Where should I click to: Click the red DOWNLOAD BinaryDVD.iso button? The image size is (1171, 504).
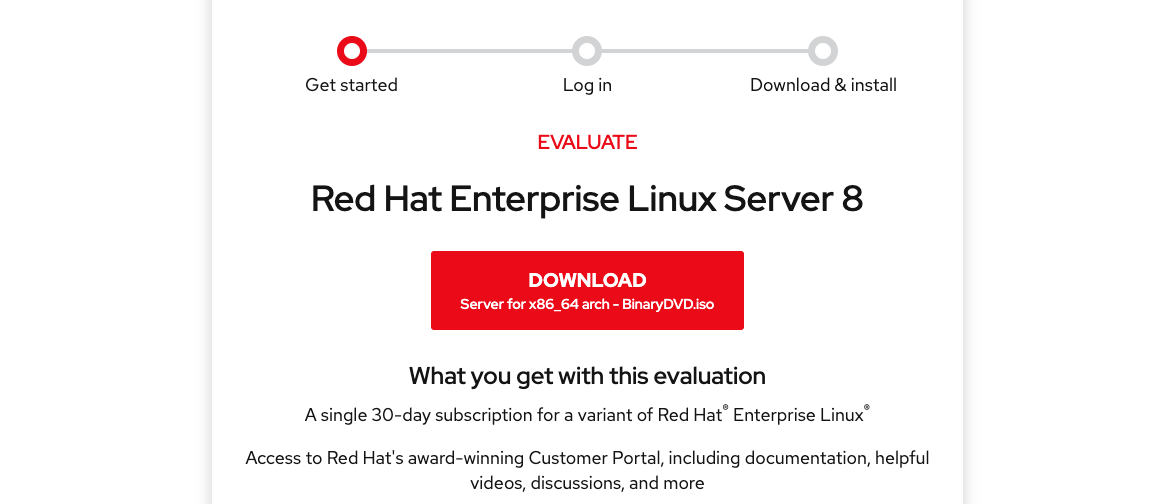point(587,290)
